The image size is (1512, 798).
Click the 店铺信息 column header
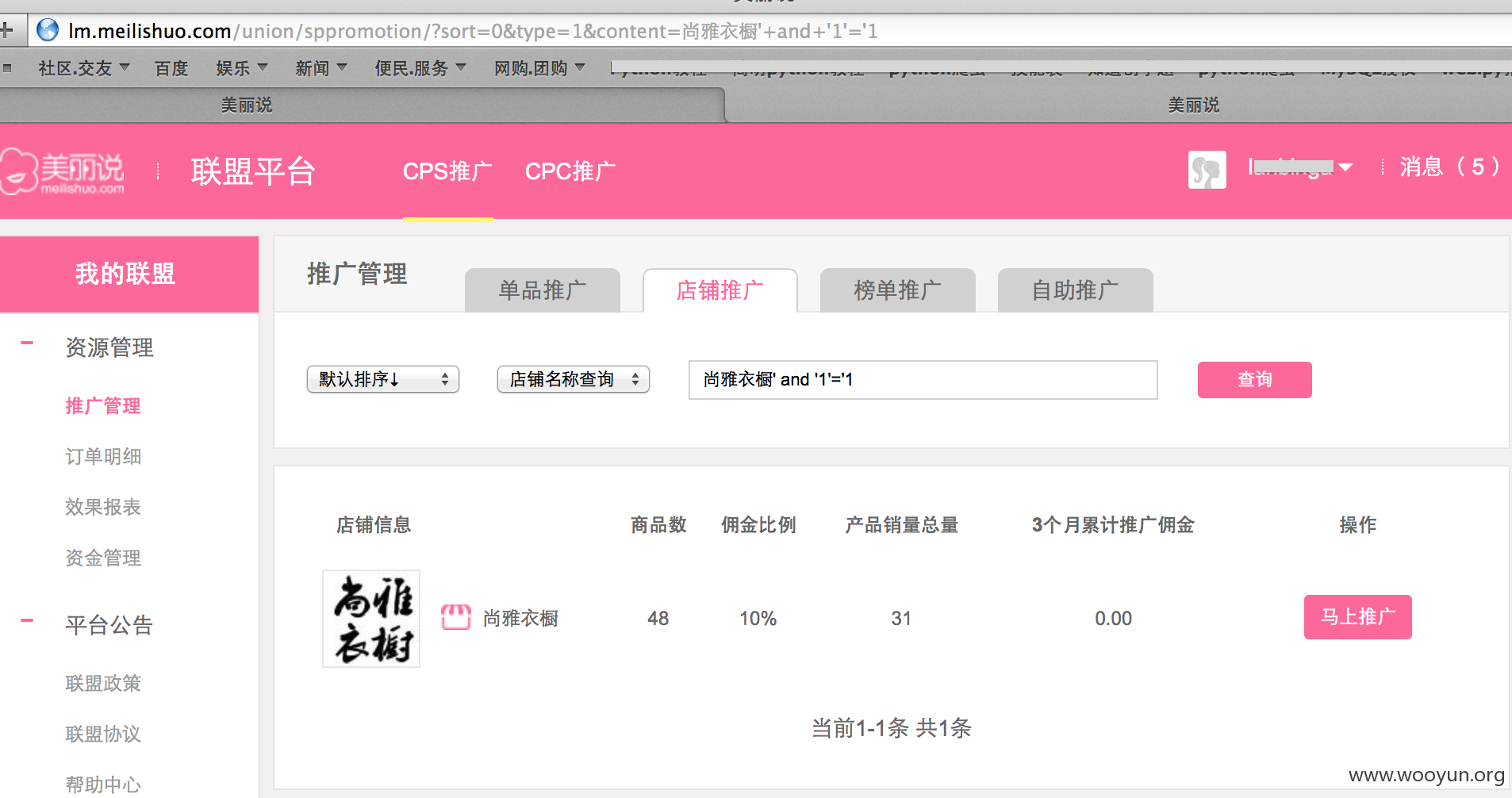point(374,525)
